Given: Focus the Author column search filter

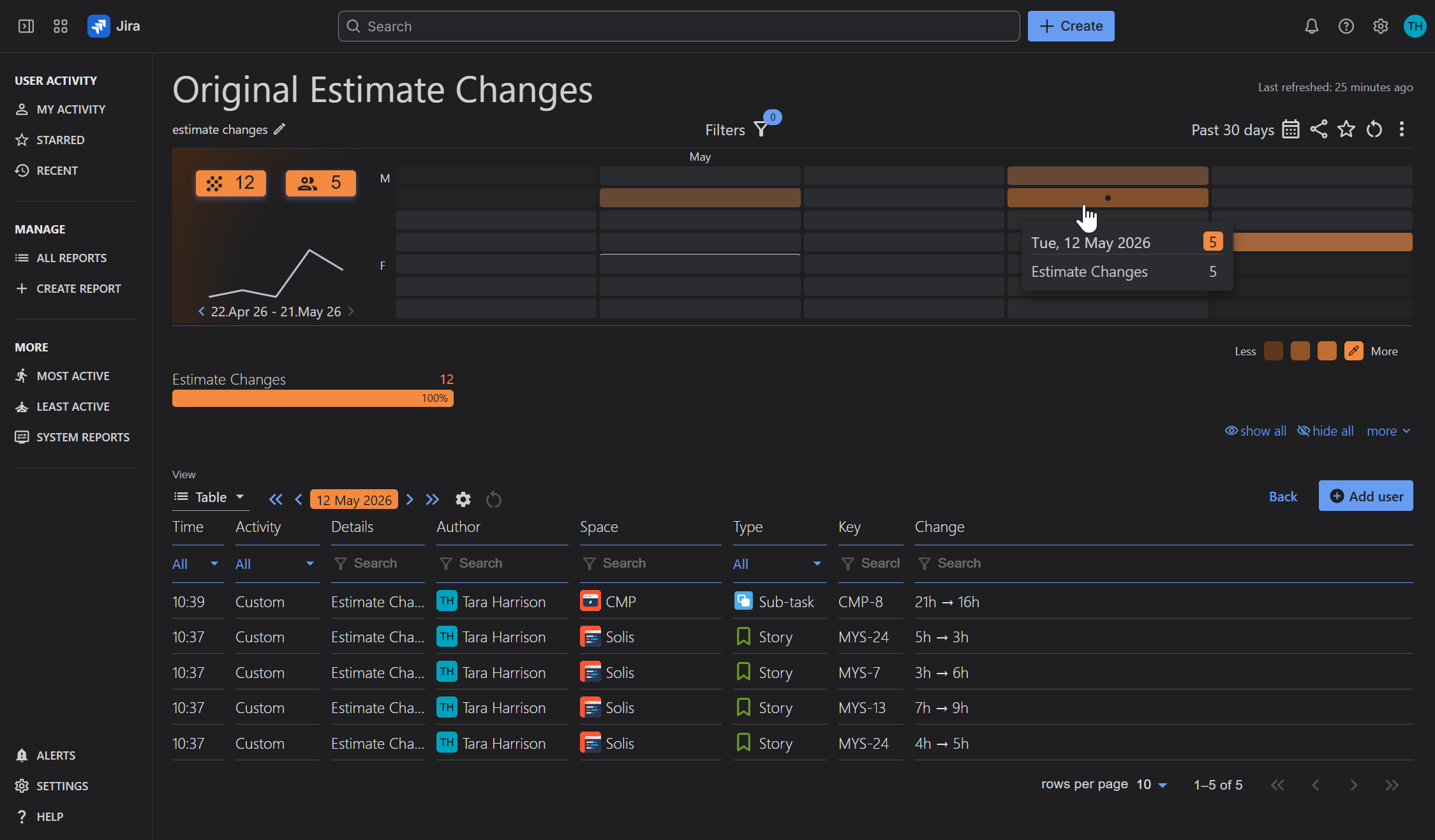Looking at the screenshot, I should (x=502, y=563).
